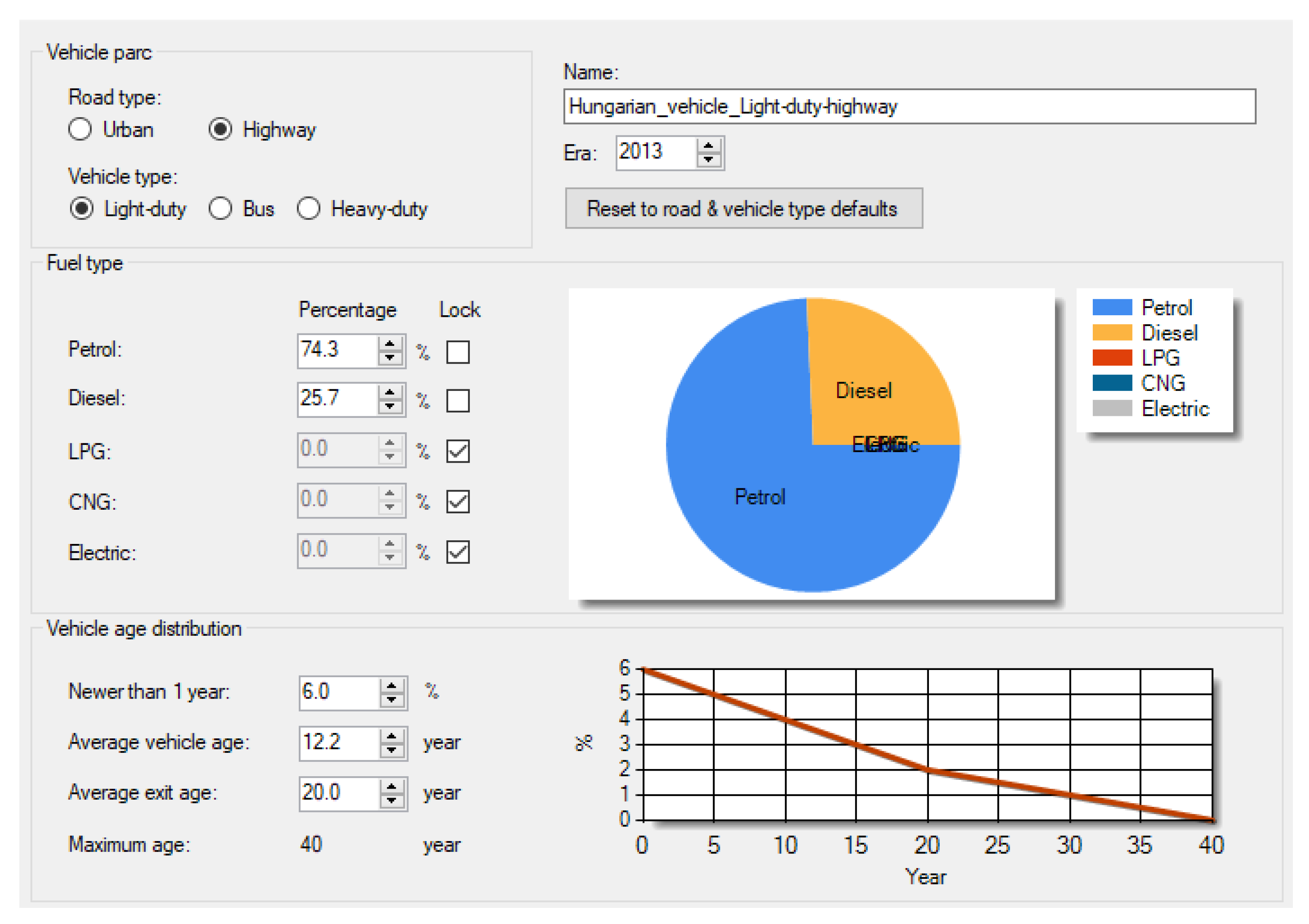Increase the Era year with up arrow
Image resolution: width=1309 pixels, height=924 pixels.
pyautogui.click(x=708, y=146)
